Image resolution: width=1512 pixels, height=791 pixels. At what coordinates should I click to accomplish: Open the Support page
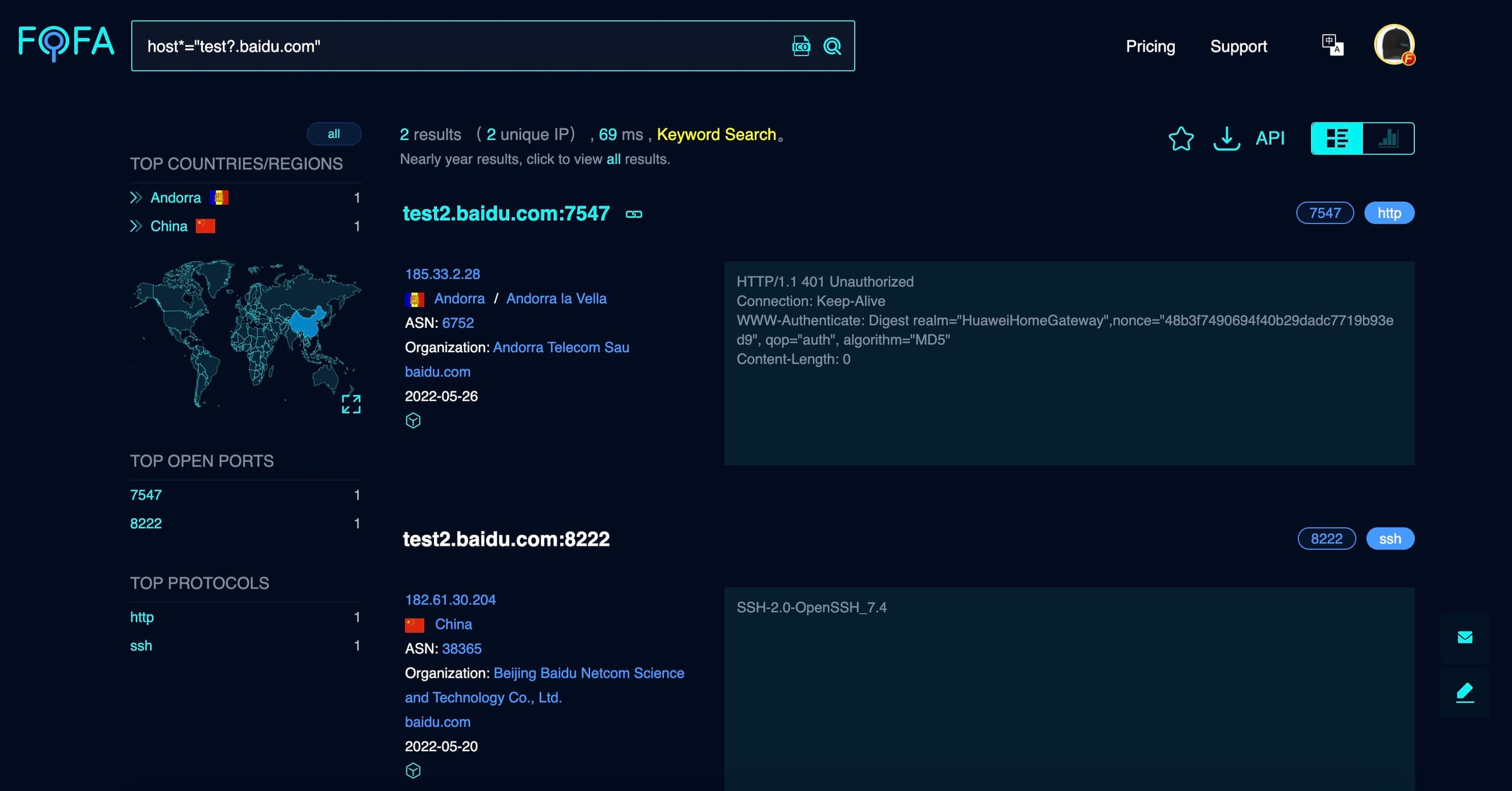[x=1239, y=46]
